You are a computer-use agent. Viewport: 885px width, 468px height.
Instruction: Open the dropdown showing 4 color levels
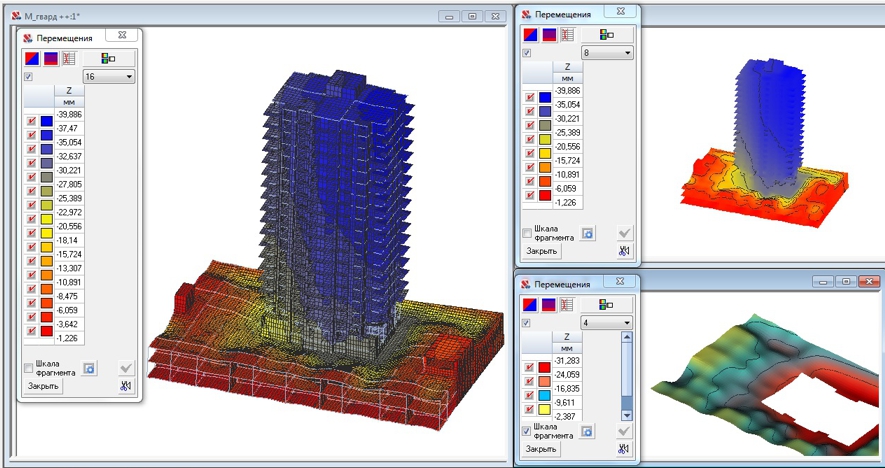point(606,323)
